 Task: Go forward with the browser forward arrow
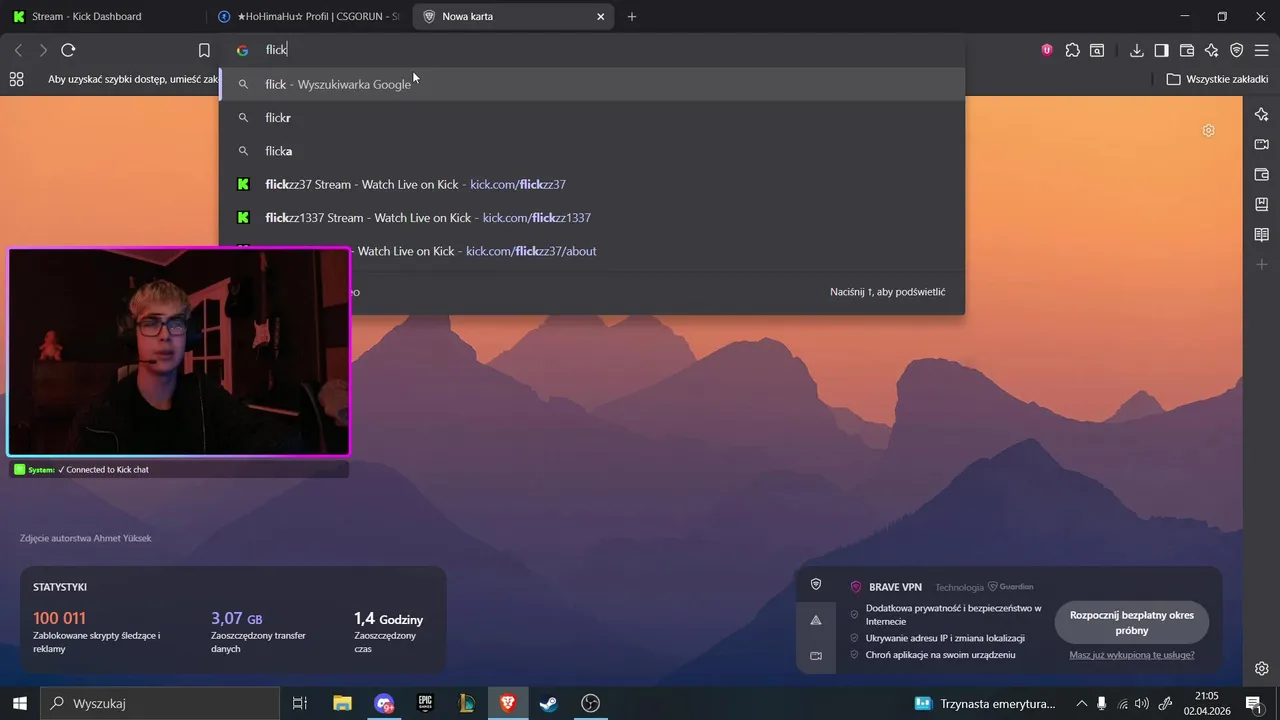click(43, 50)
